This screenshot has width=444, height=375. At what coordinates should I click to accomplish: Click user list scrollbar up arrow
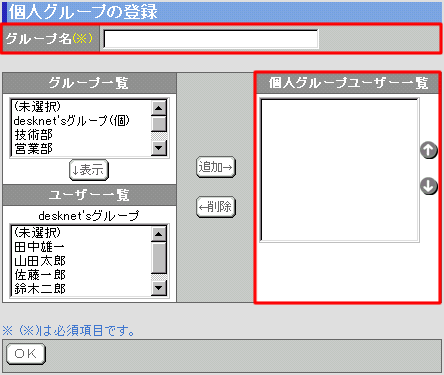[159, 234]
